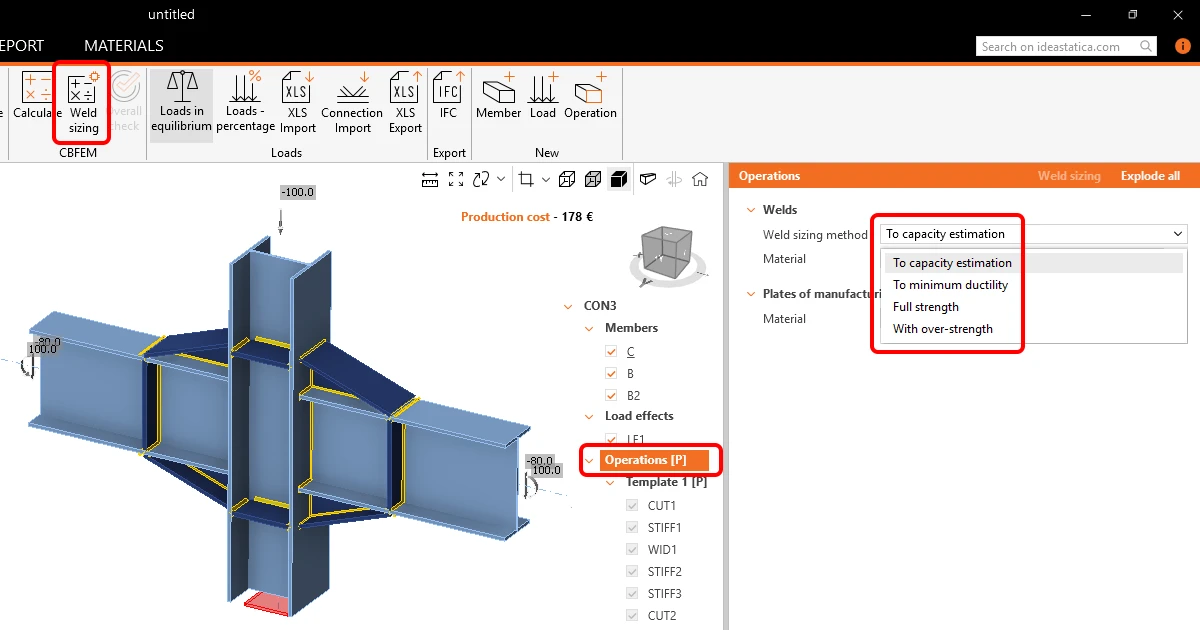The width and height of the screenshot is (1200, 630).
Task: Open the Weld sizing tool
Action: [84, 104]
